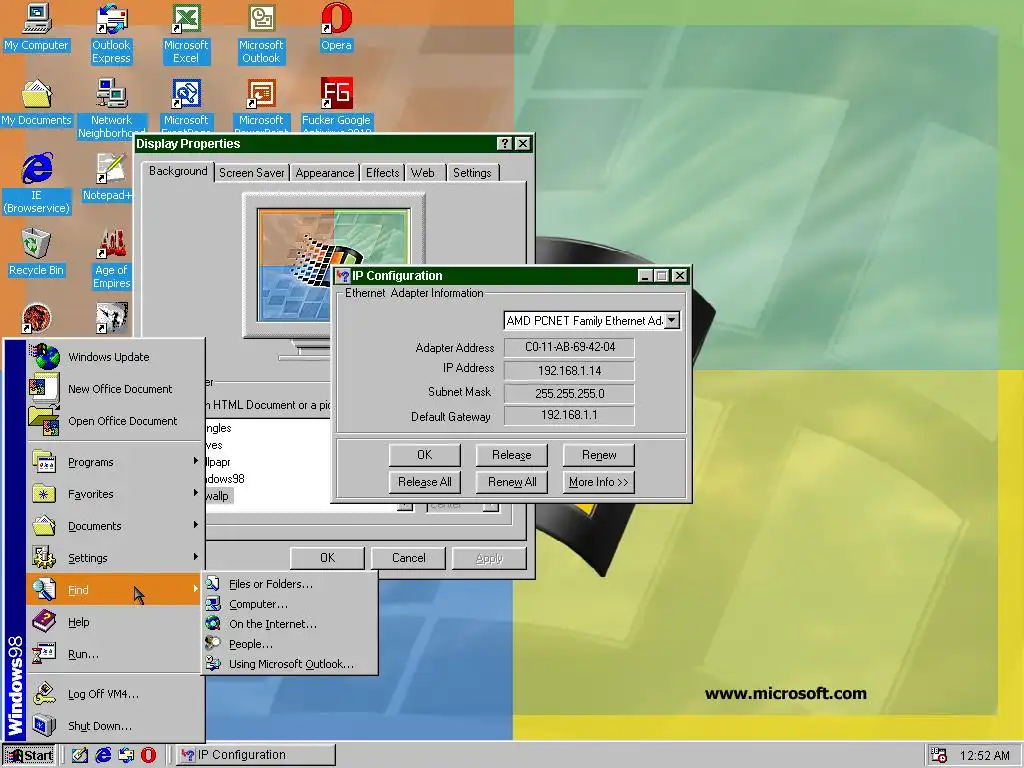Choose Using Microsoft Outlook... in Find submenu
Image resolution: width=1024 pixels, height=768 pixels.
point(290,664)
